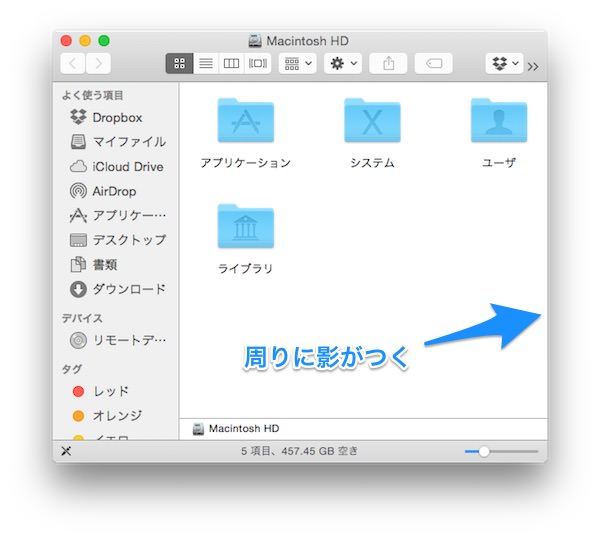Open 書類 in the sidebar
The height and width of the screenshot is (538, 600).
click(115, 264)
